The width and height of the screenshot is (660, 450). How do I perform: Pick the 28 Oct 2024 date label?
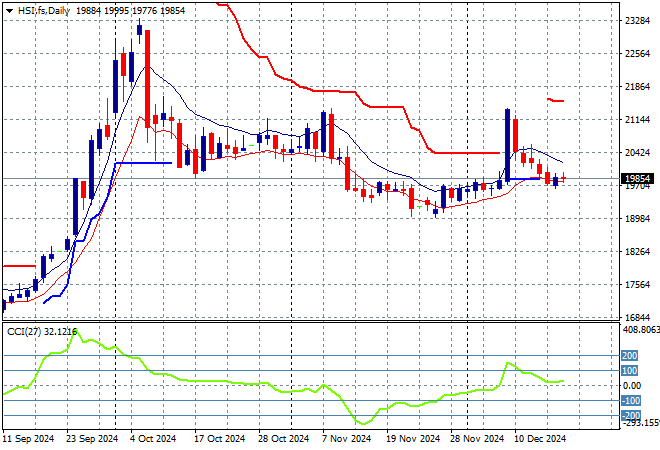pyautogui.click(x=283, y=438)
